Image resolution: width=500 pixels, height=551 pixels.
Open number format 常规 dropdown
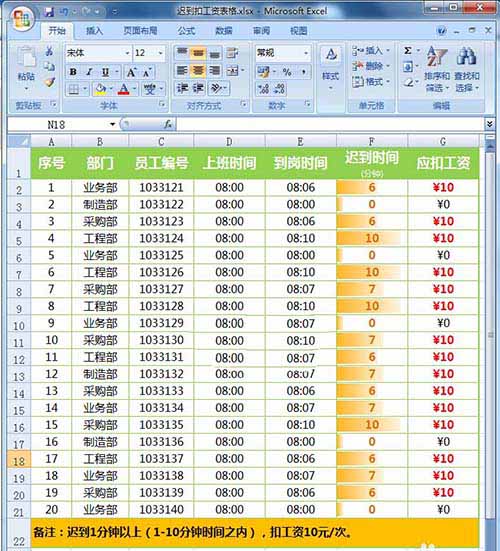306,53
